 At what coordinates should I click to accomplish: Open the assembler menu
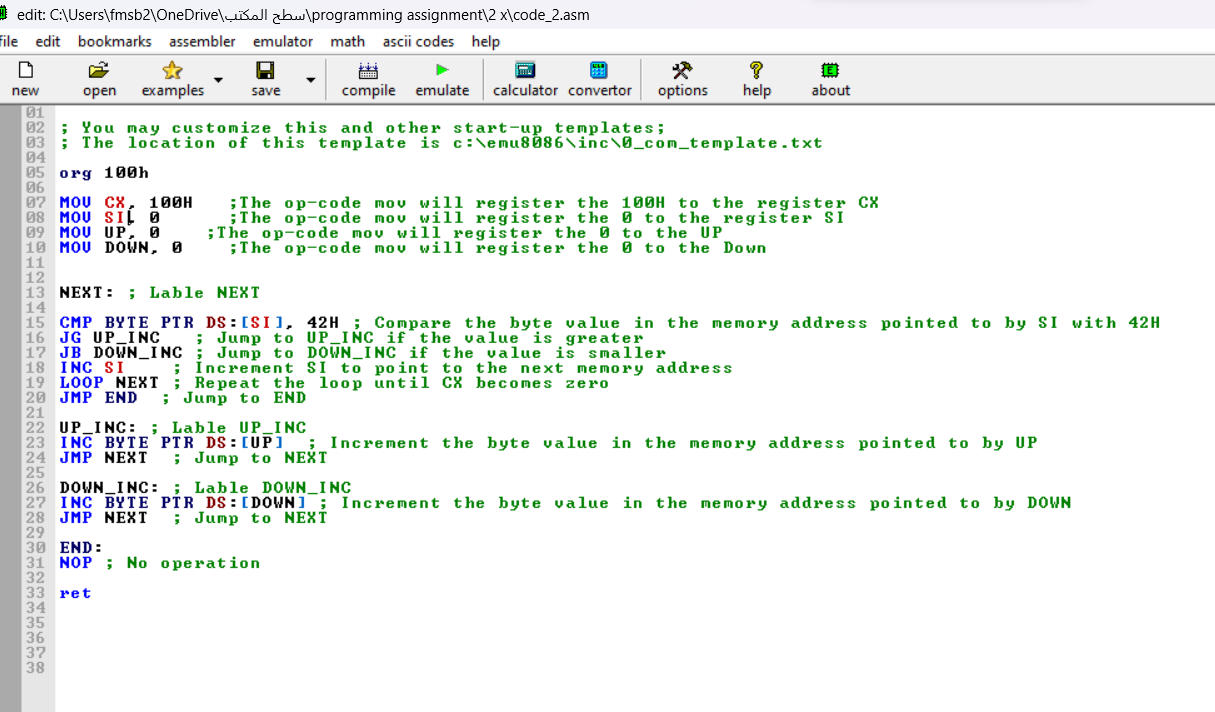coord(202,42)
